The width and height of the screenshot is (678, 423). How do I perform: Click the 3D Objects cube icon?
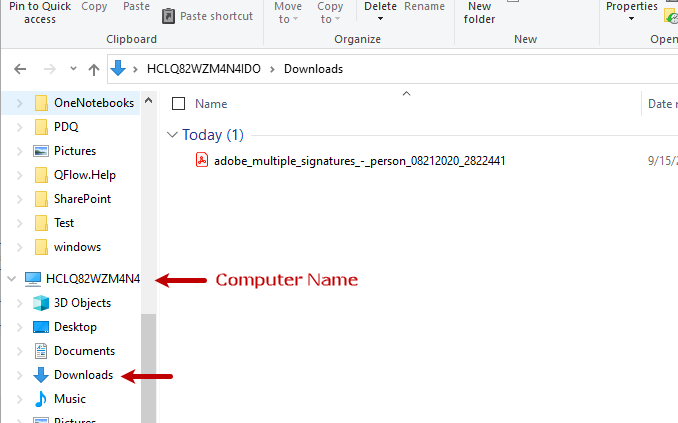click(x=41, y=303)
